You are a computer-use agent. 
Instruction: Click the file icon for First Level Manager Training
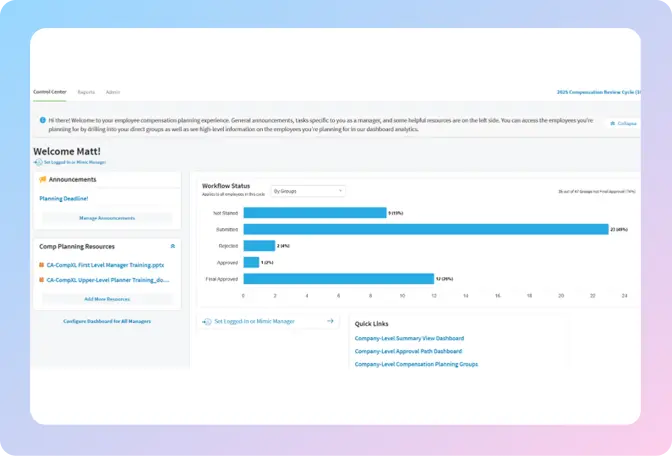[x=41, y=265]
